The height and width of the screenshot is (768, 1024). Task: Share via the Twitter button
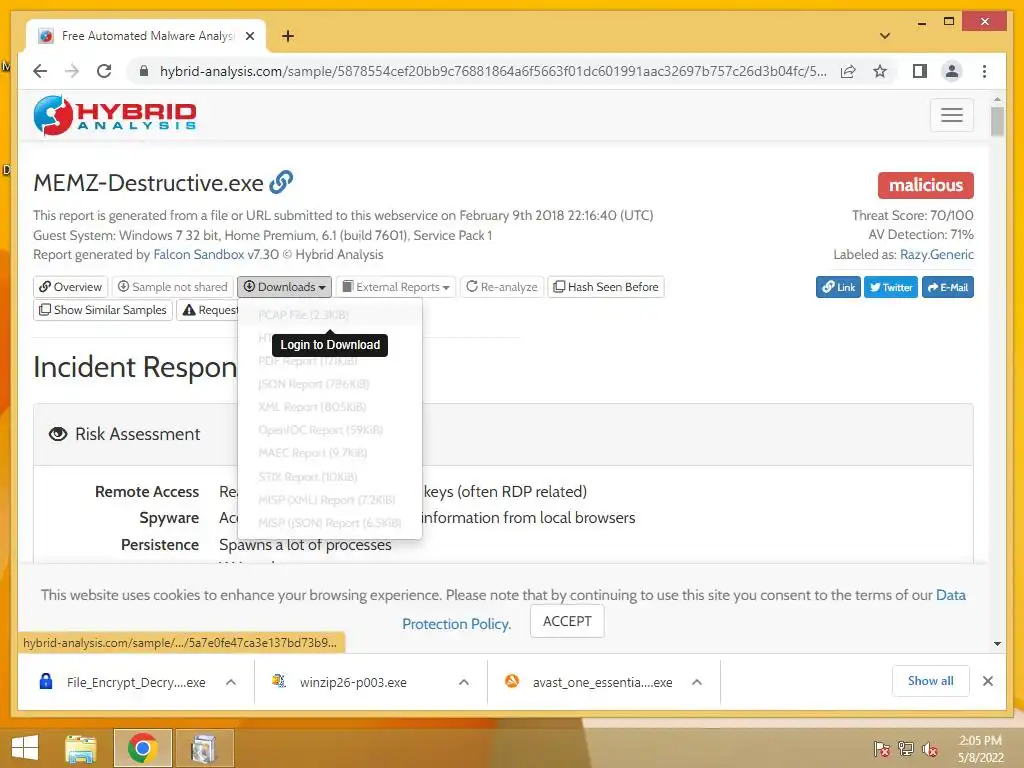891,287
